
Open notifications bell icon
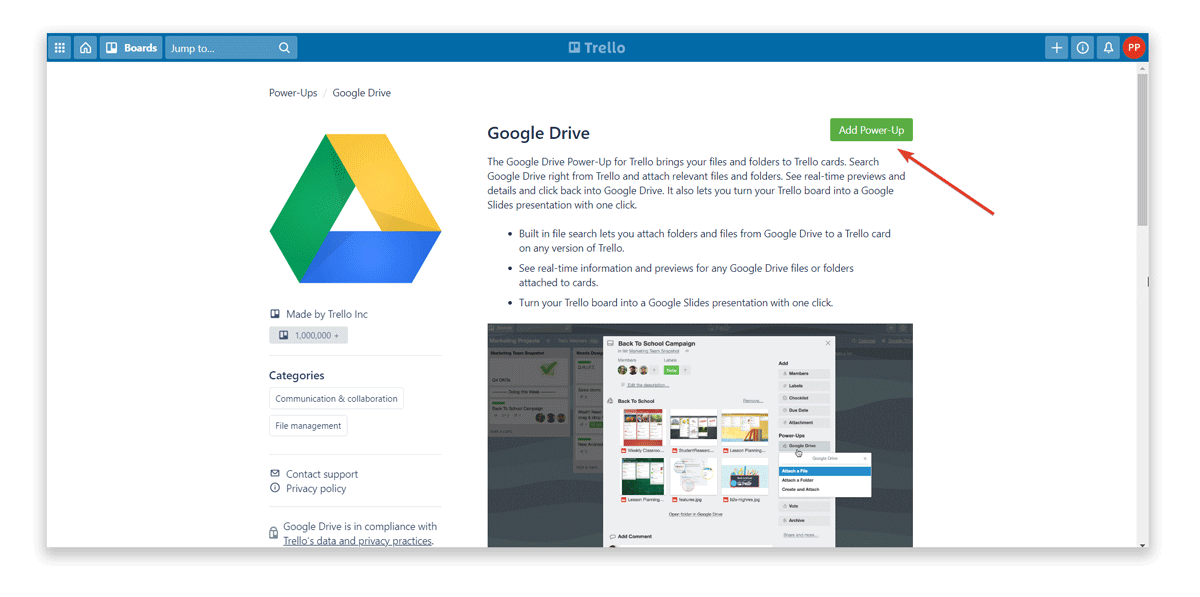pyautogui.click(x=1108, y=47)
